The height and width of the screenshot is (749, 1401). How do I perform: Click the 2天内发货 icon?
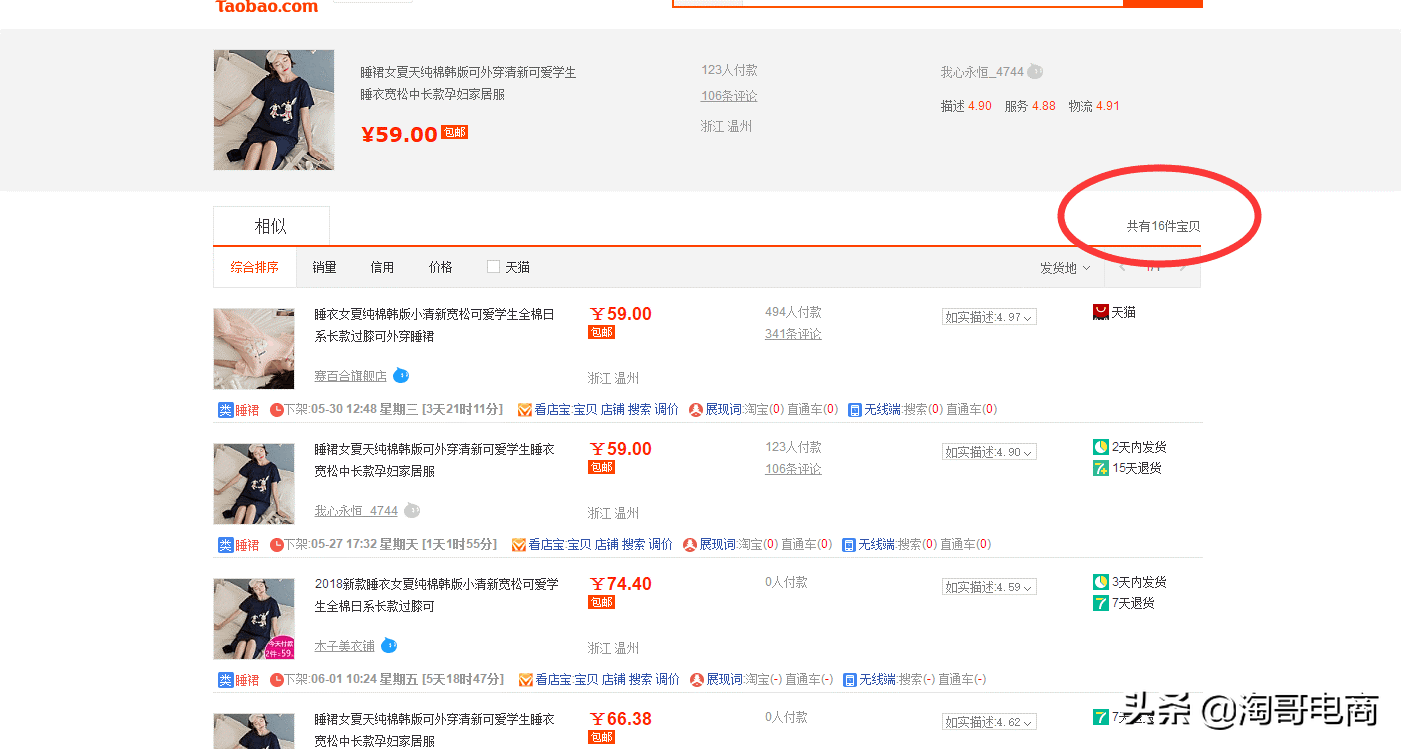point(1101,447)
